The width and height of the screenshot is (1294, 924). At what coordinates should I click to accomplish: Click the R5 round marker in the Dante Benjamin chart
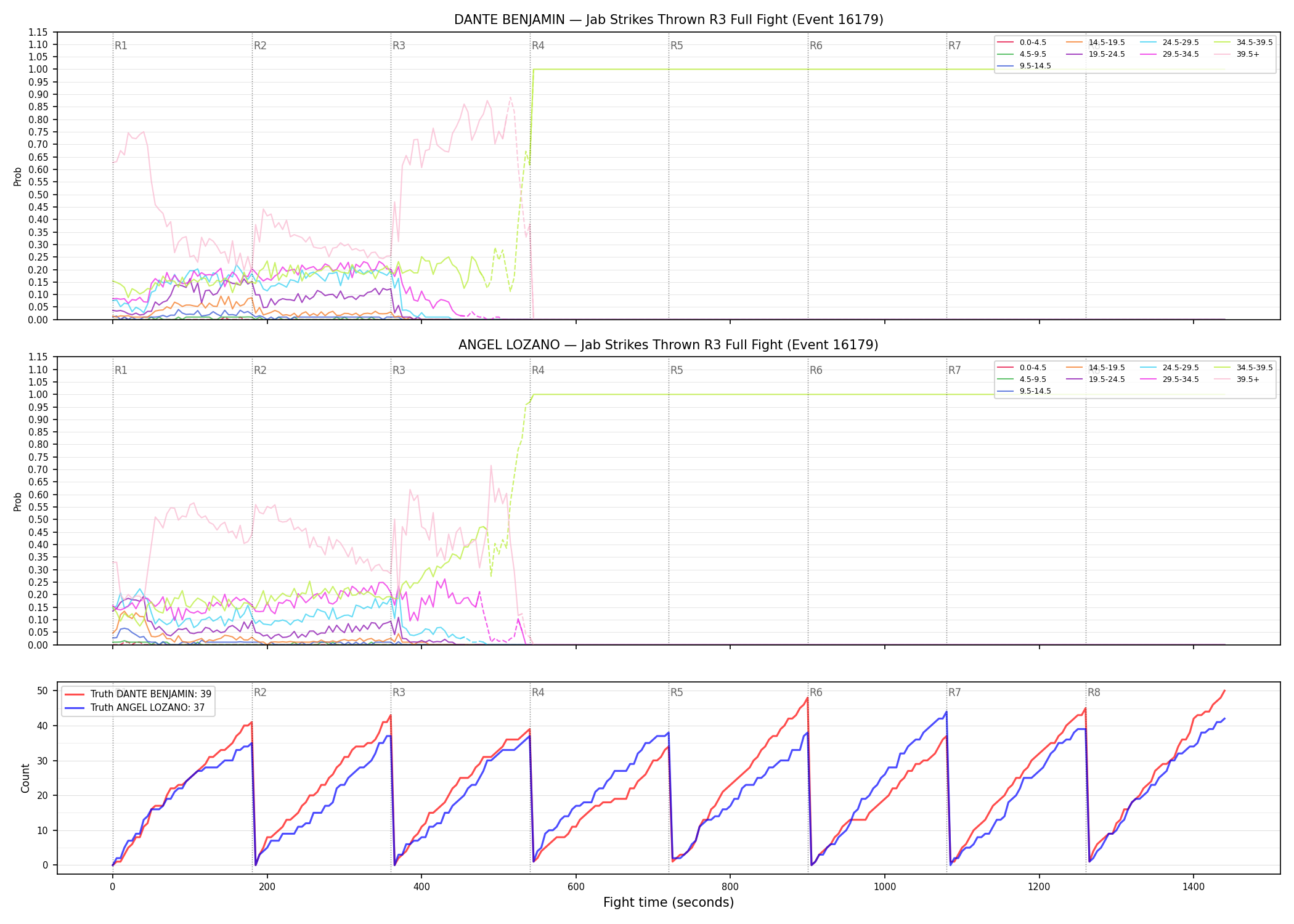click(x=677, y=46)
